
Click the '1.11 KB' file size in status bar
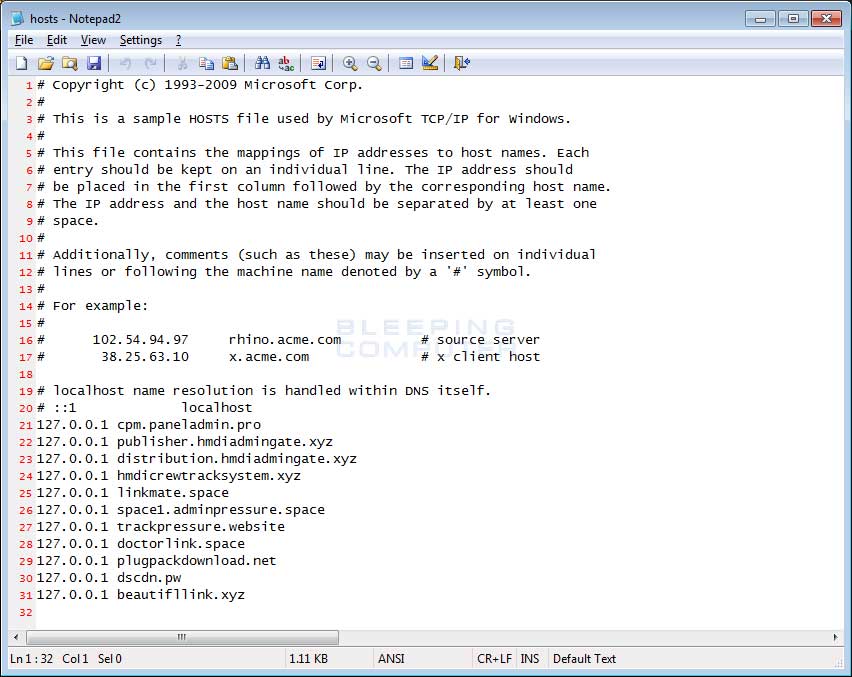point(308,659)
